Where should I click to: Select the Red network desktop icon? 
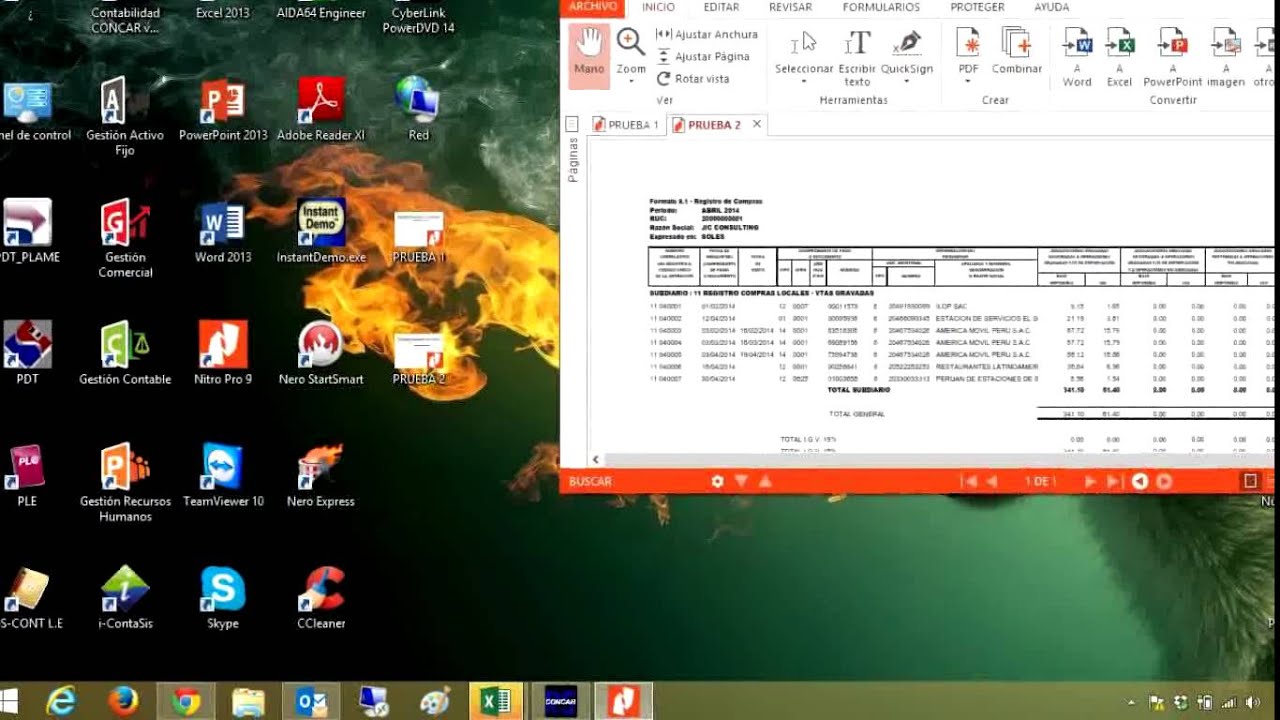[418, 110]
